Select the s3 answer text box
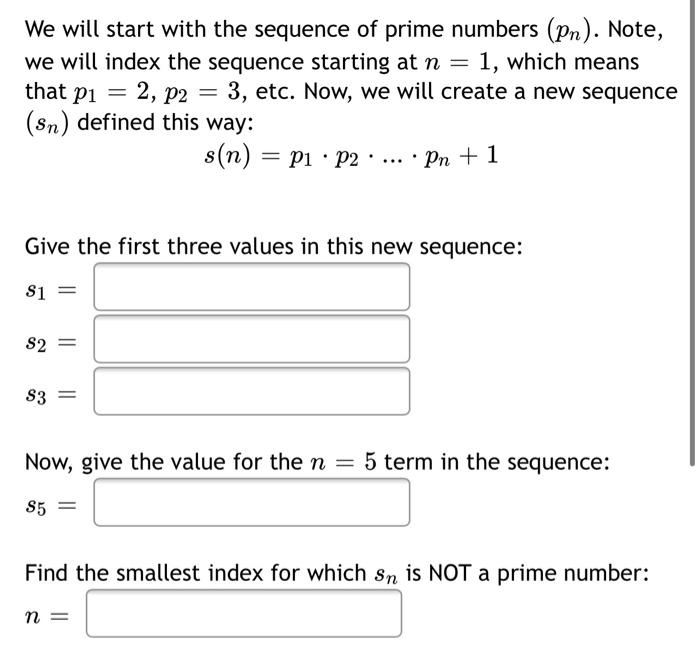700x660 pixels. coord(252,391)
